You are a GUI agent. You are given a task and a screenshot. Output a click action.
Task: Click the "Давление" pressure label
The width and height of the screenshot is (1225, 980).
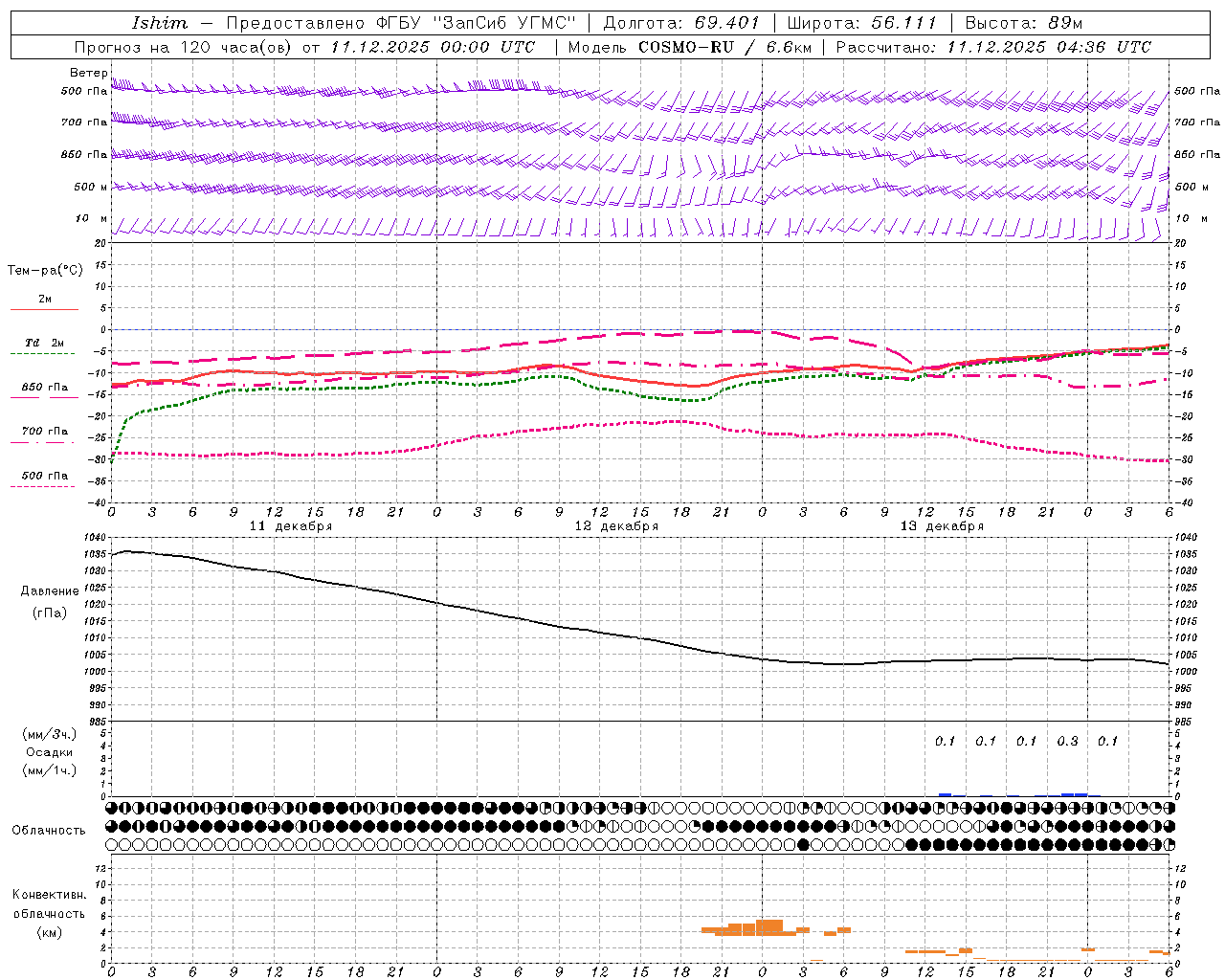point(50,591)
